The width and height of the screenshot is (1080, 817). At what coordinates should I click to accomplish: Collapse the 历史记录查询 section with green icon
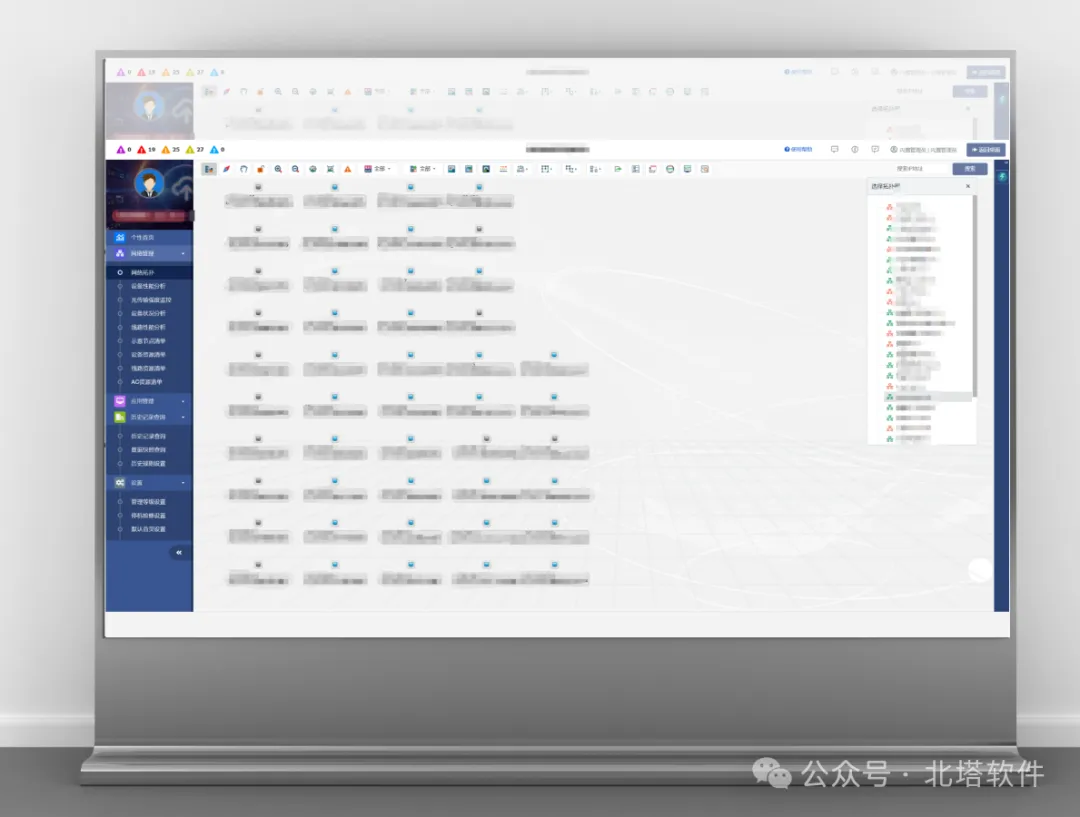[149, 417]
